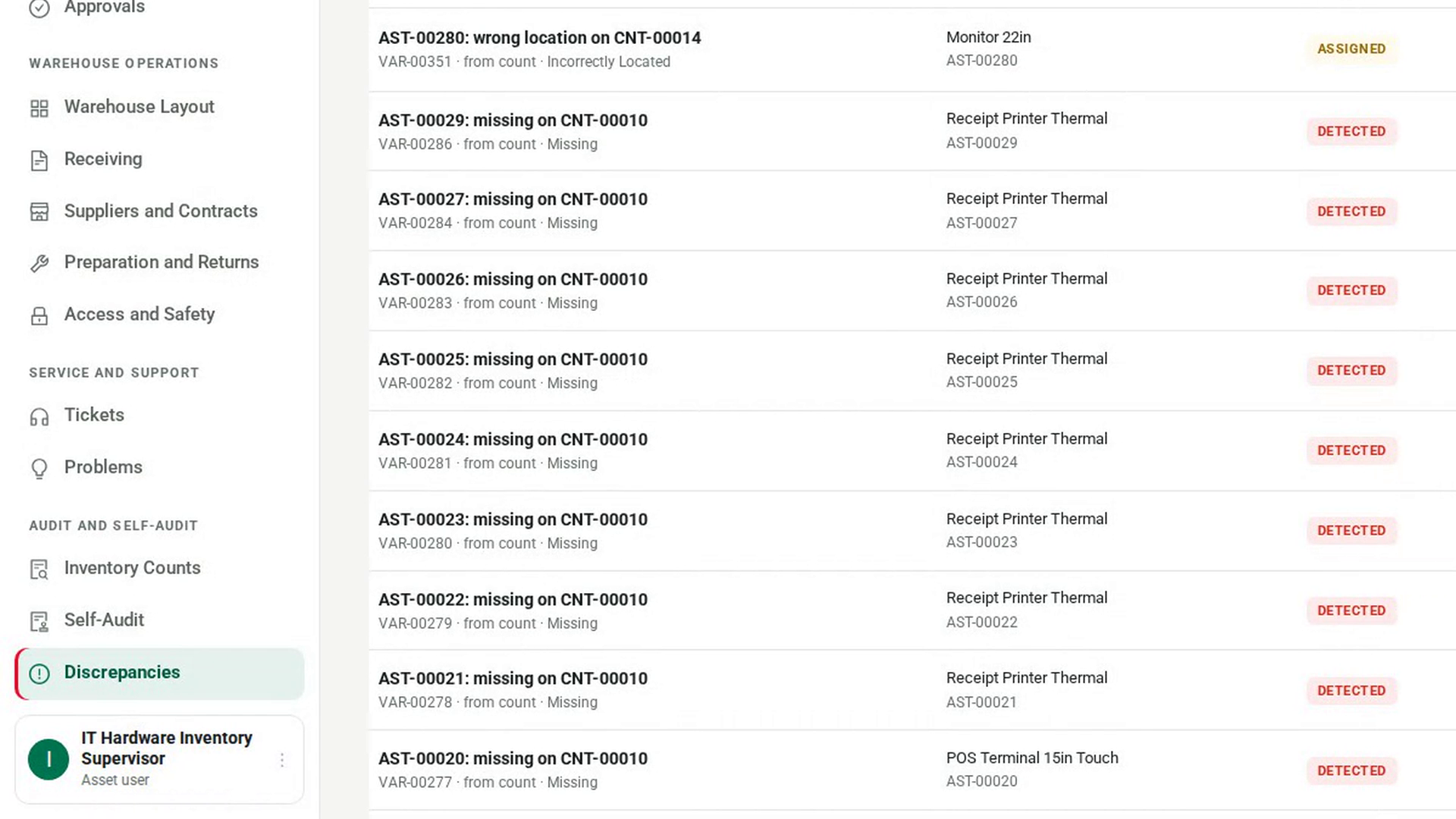
Task: Open user menu three-dot options
Action: (282, 760)
